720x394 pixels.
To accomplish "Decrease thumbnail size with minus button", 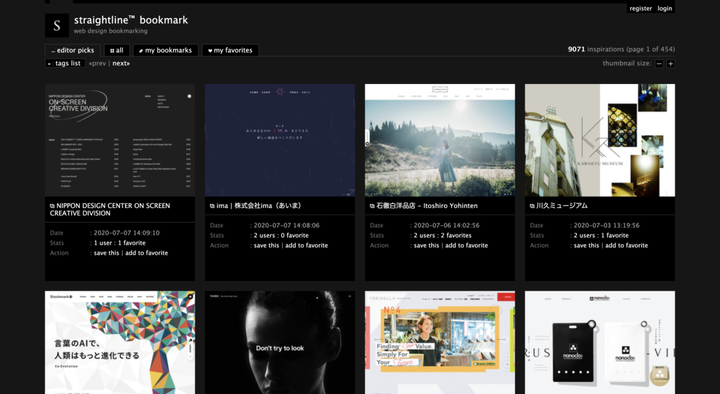I will pos(659,64).
